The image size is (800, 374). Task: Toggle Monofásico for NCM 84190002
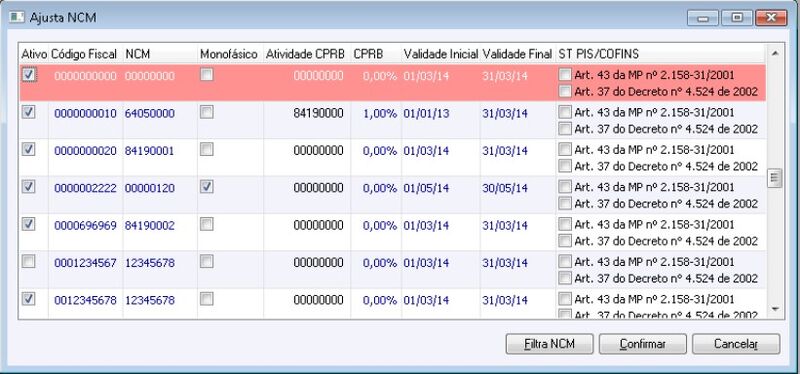click(207, 225)
